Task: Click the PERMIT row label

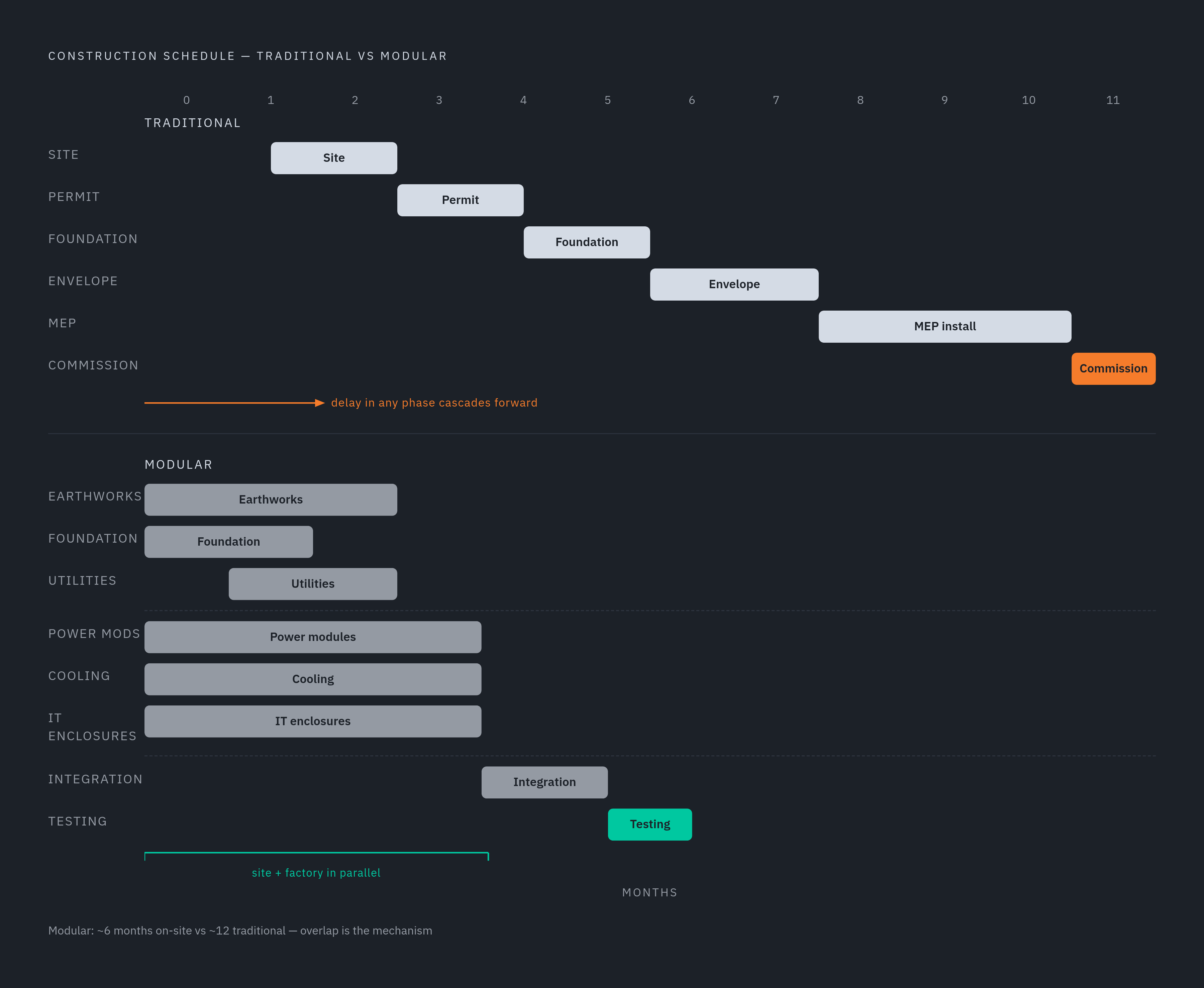Action: [x=74, y=197]
